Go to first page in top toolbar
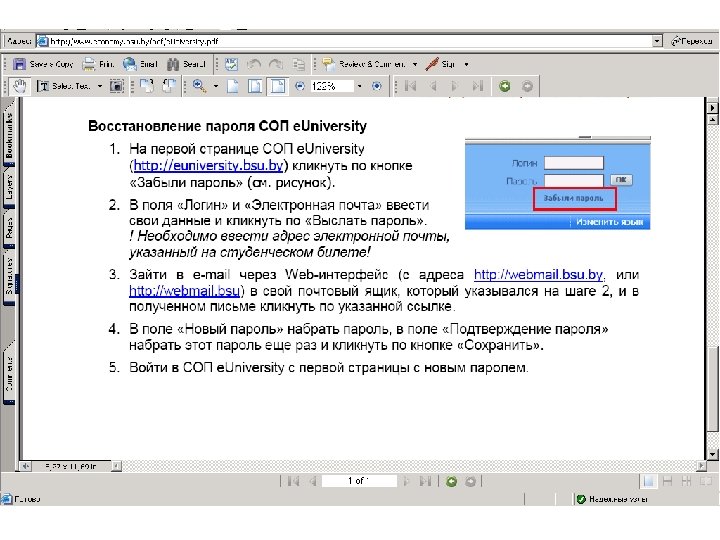 [410, 86]
